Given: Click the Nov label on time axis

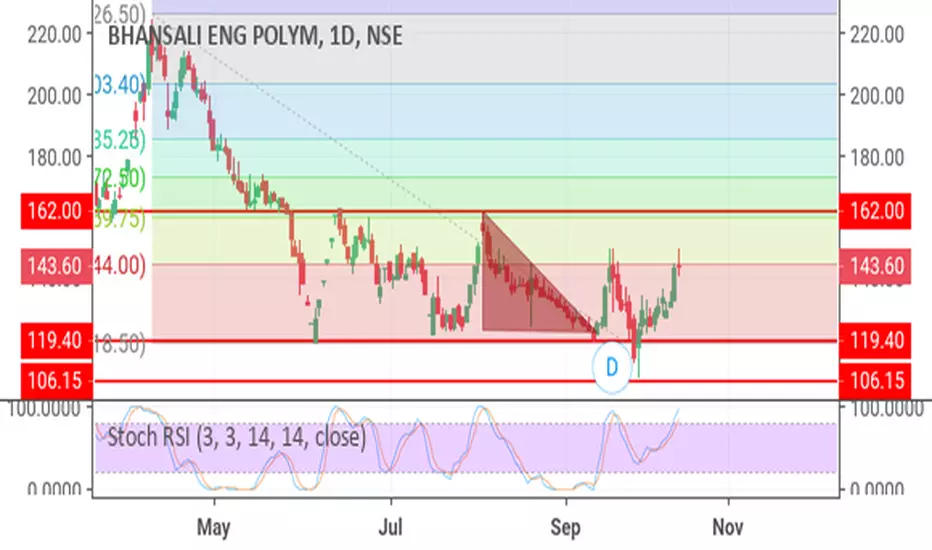Looking at the screenshot, I should tap(728, 527).
